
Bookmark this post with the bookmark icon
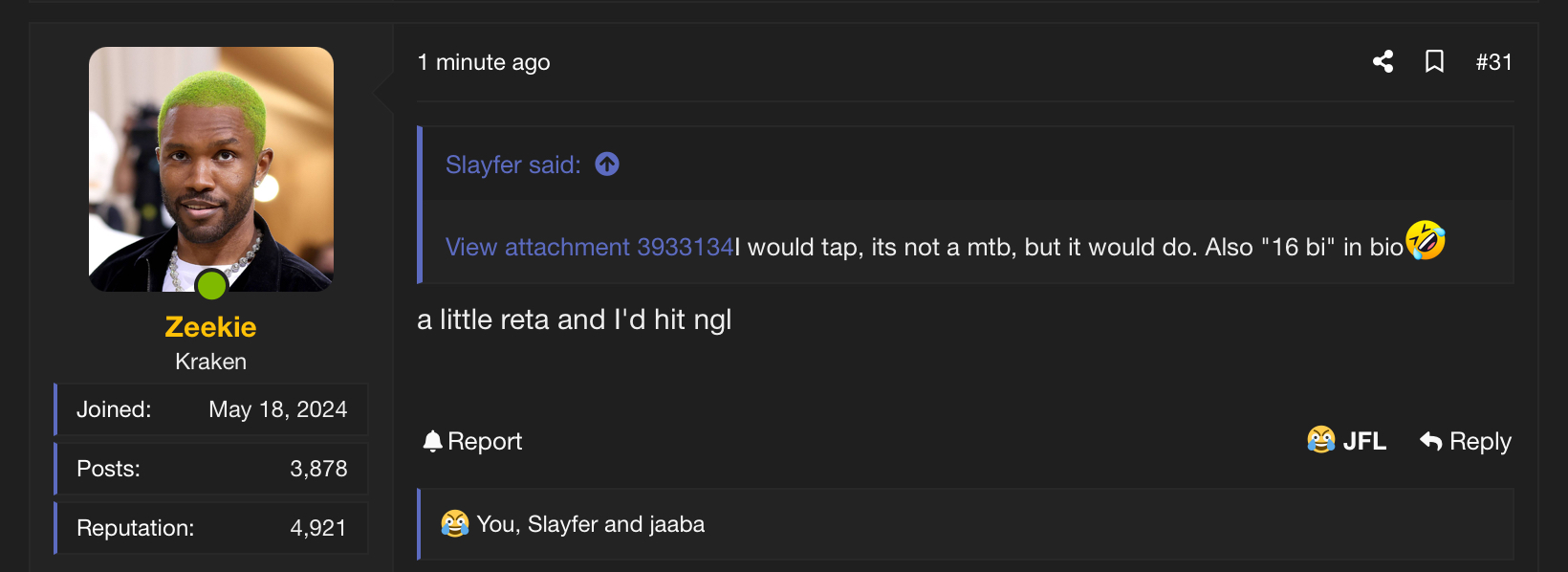1434,61
